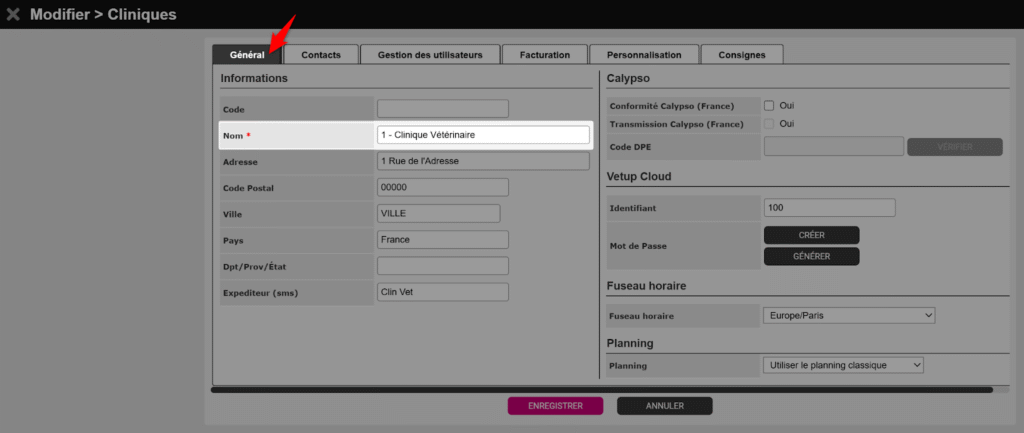Click the Générer password button

tap(811, 256)
